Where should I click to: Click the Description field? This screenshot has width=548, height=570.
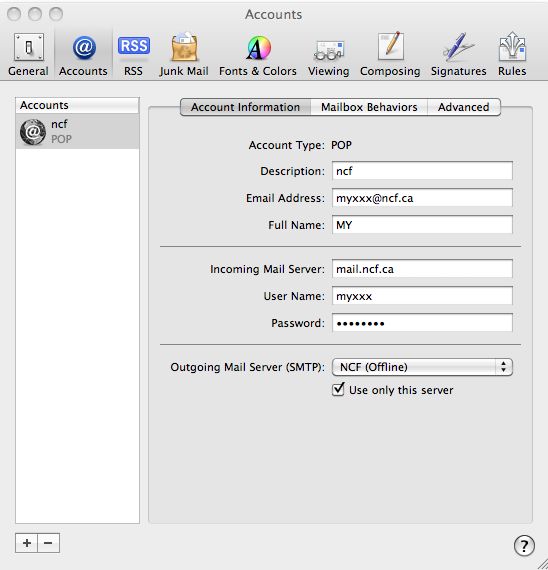[x=422, y=171]
